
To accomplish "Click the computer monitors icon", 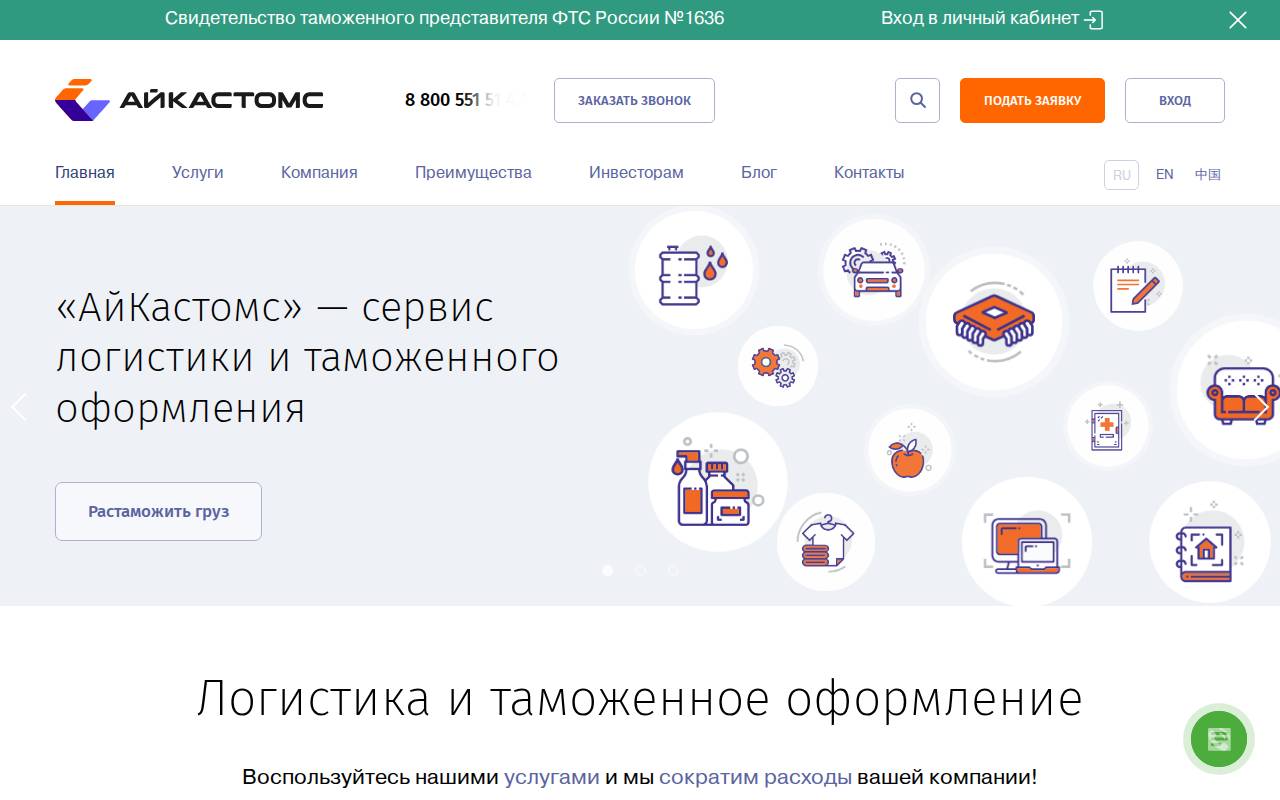I will tap(1027, 541).
